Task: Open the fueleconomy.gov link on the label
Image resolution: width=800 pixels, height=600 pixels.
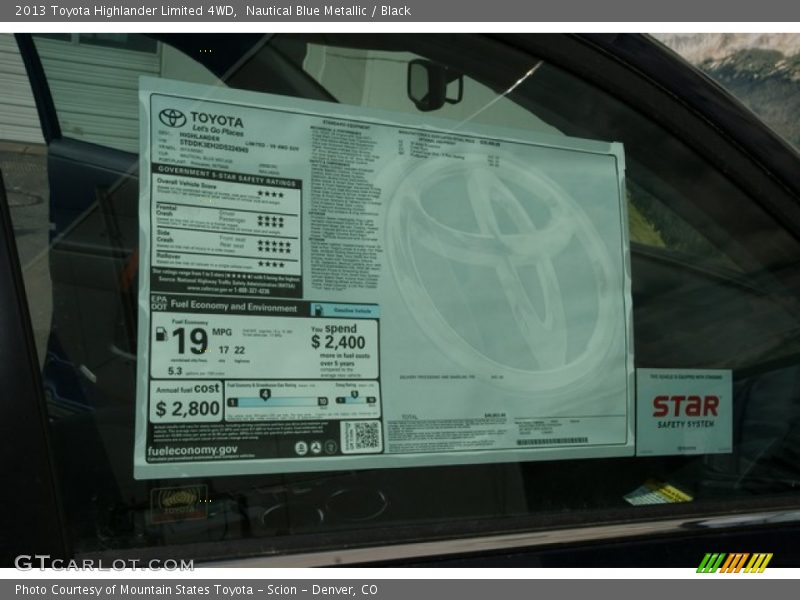Action: (192, 451)
